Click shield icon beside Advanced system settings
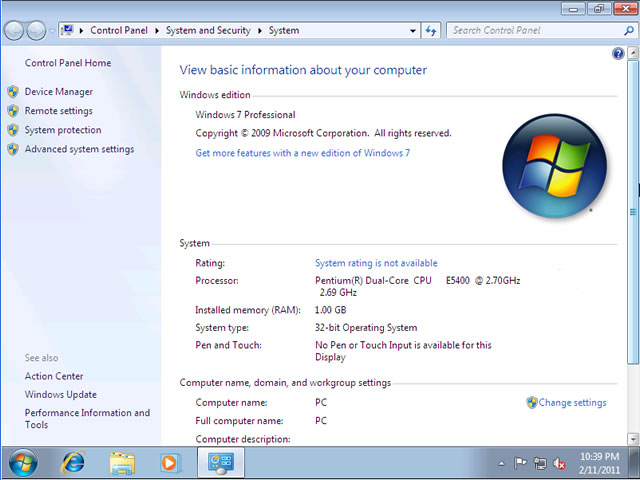 [13, 149]
